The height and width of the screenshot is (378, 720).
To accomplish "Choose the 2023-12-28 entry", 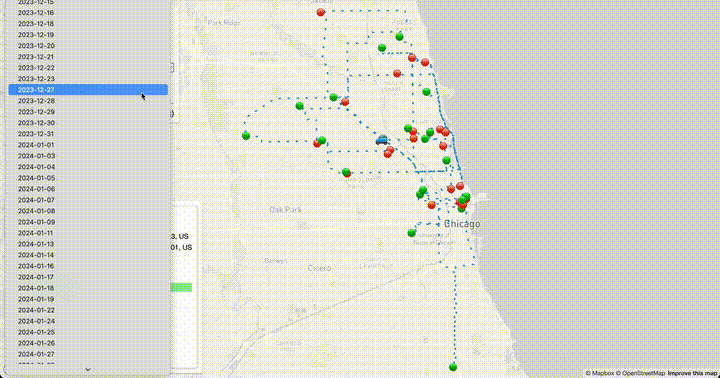I will (x=88, y=101).
